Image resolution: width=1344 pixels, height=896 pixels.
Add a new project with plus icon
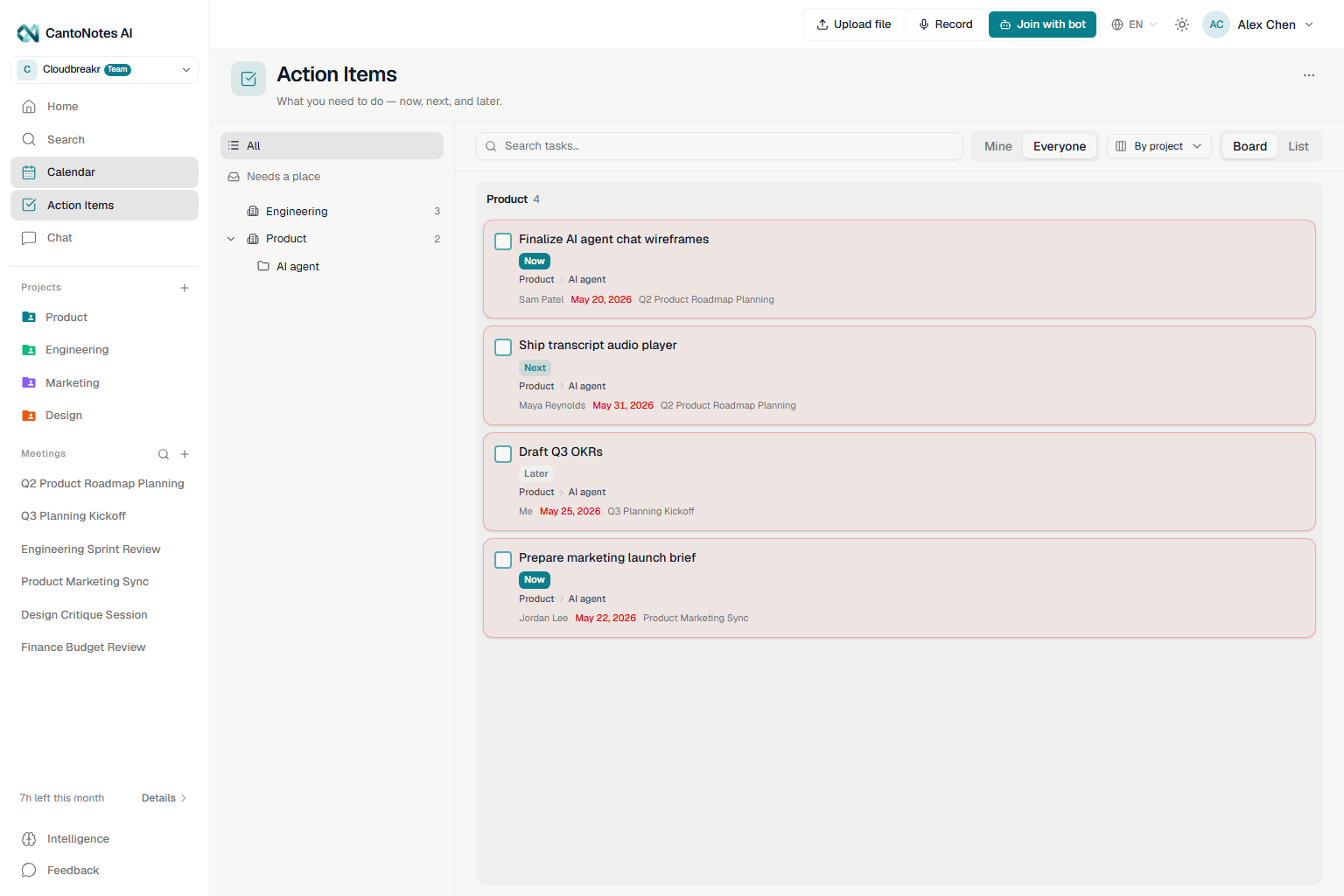pos(185,288)
